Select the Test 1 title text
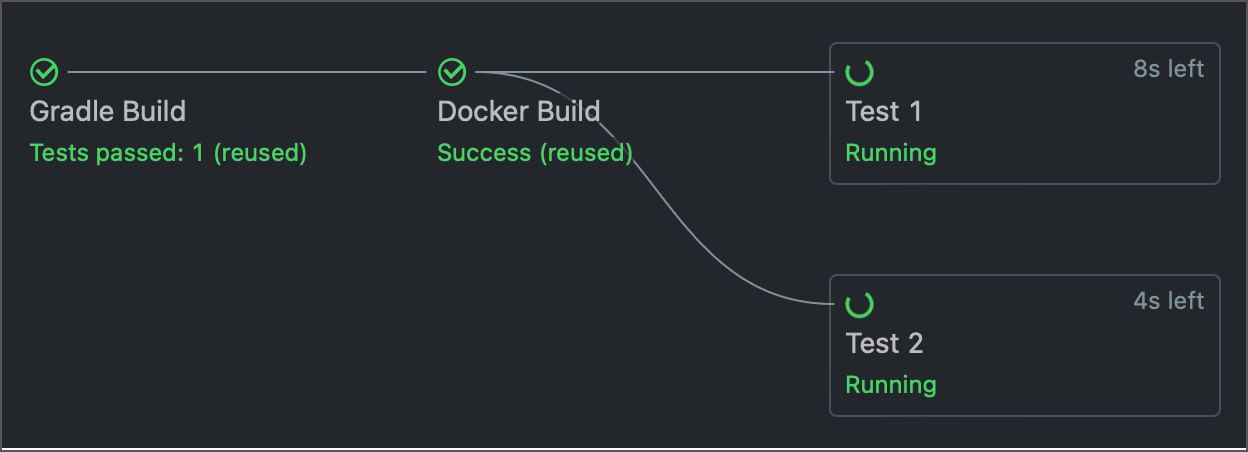Image resolution: width=1248 pixels, height=452 pixels. 884,111
